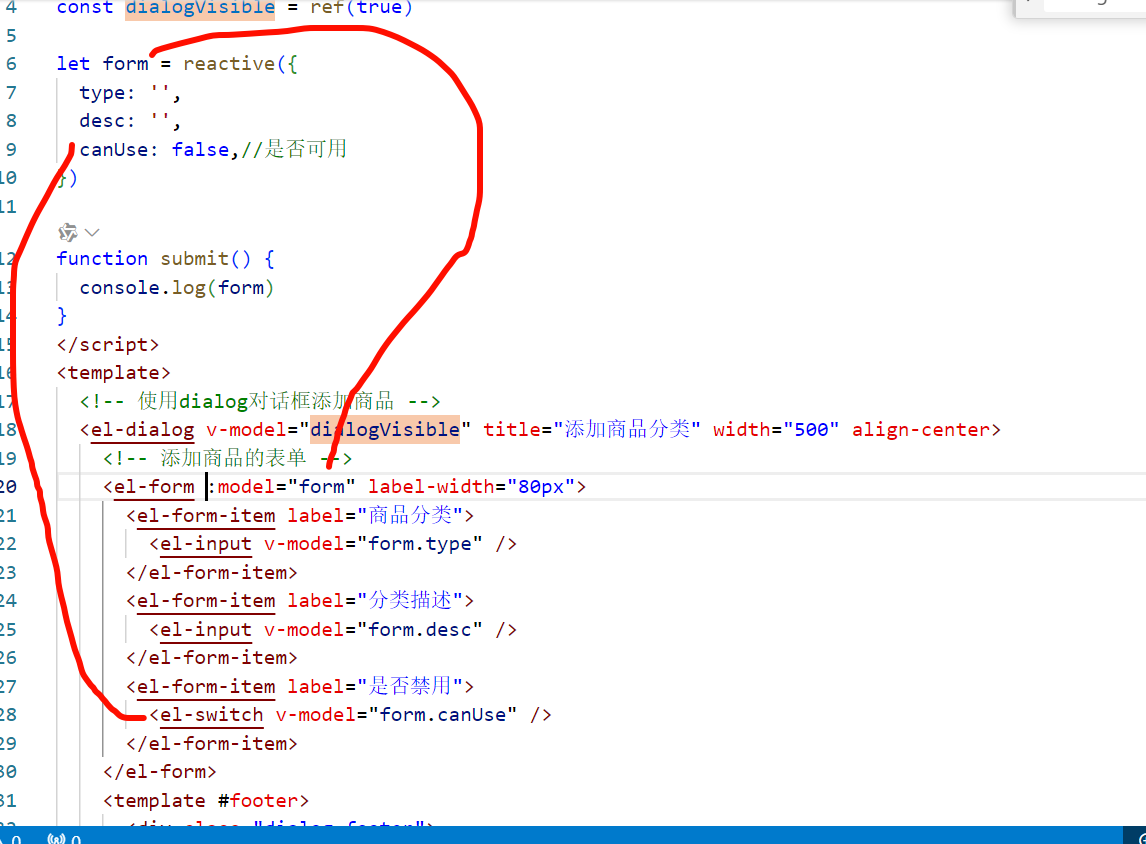The image size is (1146, 844).
Task: Click the "<template>" tag below the script
Action: coord(113,373)
